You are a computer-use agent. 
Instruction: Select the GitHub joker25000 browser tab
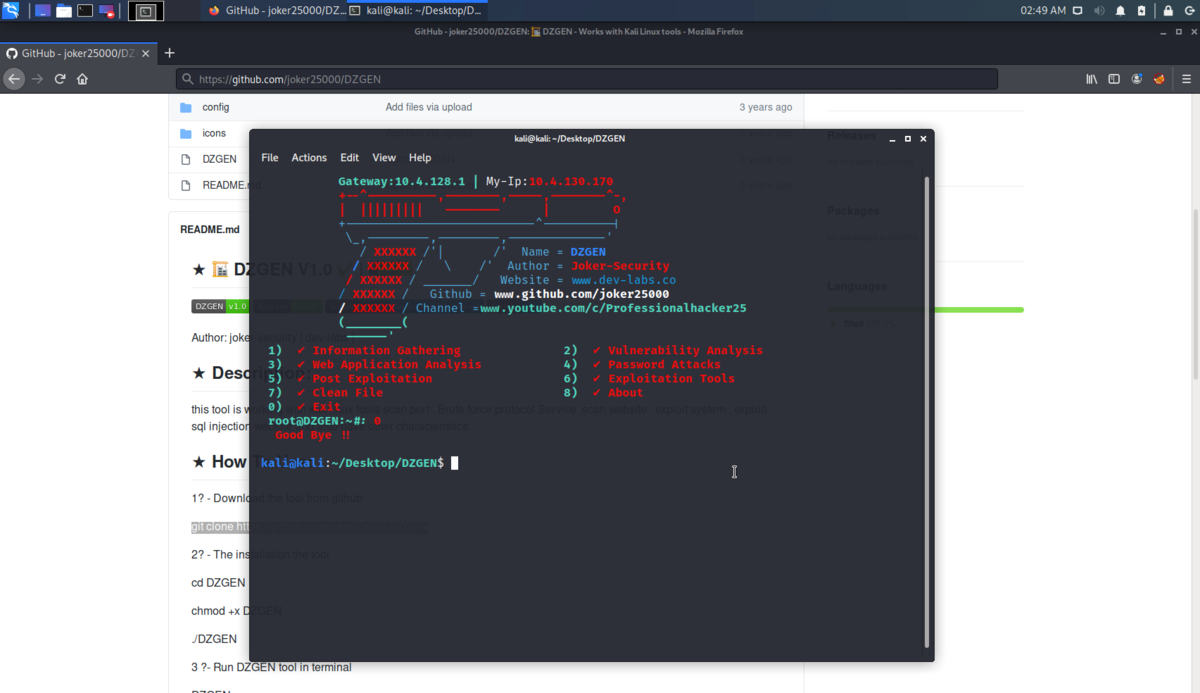tap(70, 53)
